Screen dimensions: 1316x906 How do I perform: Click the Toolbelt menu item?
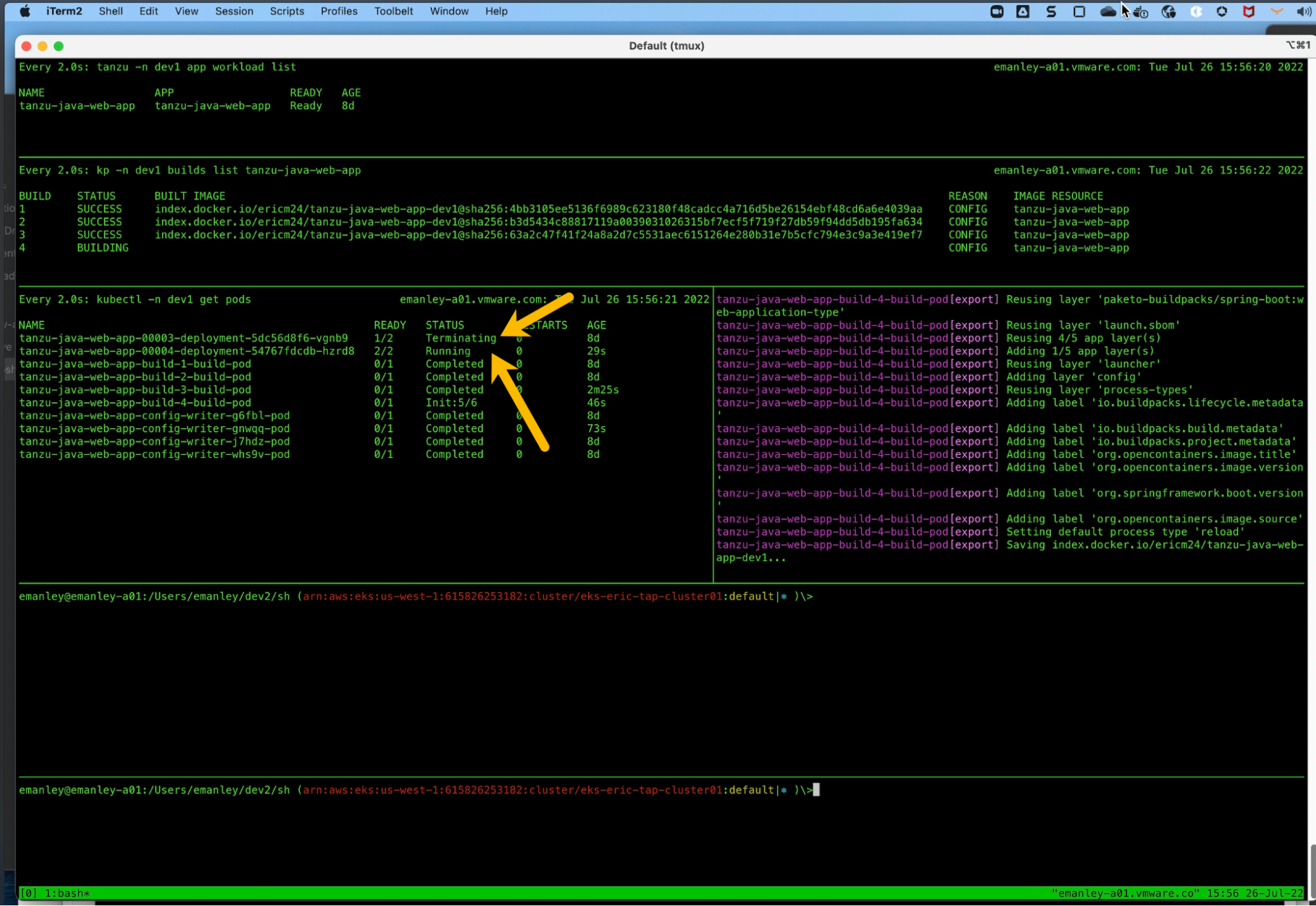(x=393, y=11)
